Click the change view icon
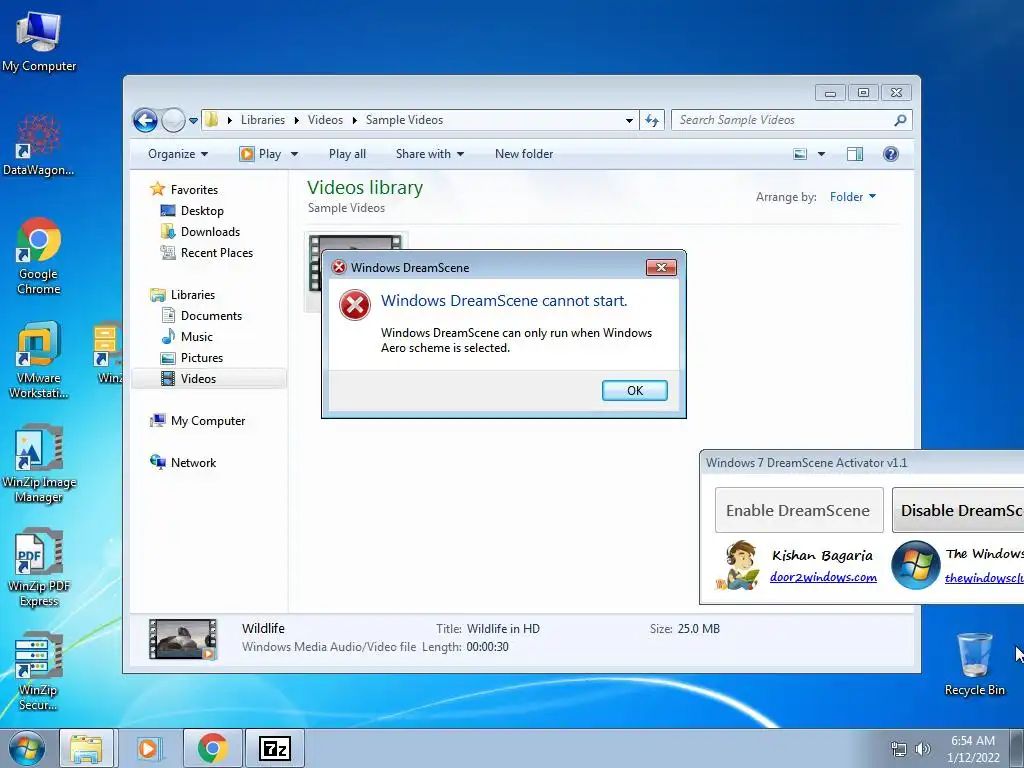 click(x=800, y=154)
